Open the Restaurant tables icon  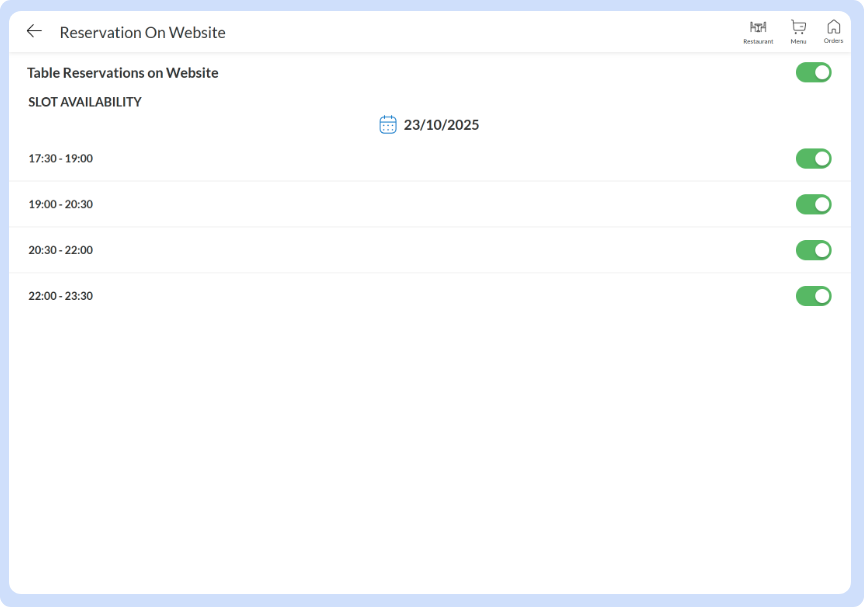click(x=758, y=27)
